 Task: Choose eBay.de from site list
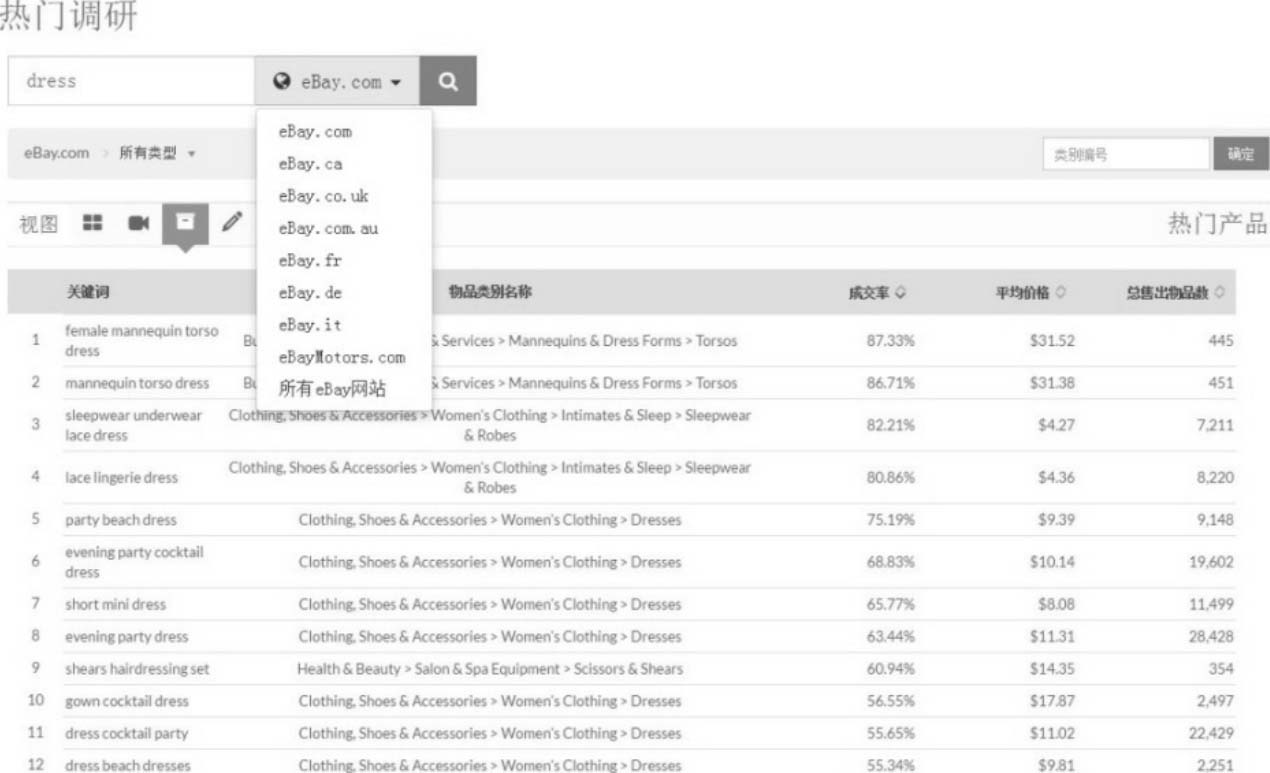[310, 292]
